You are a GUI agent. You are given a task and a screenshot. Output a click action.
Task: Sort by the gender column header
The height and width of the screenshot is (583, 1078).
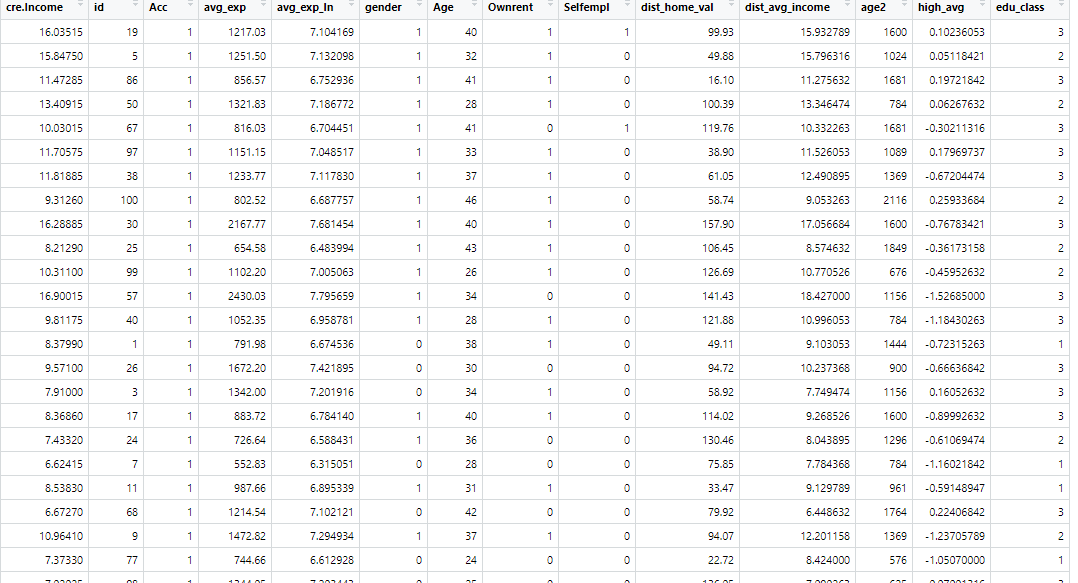tap(393, 8)
